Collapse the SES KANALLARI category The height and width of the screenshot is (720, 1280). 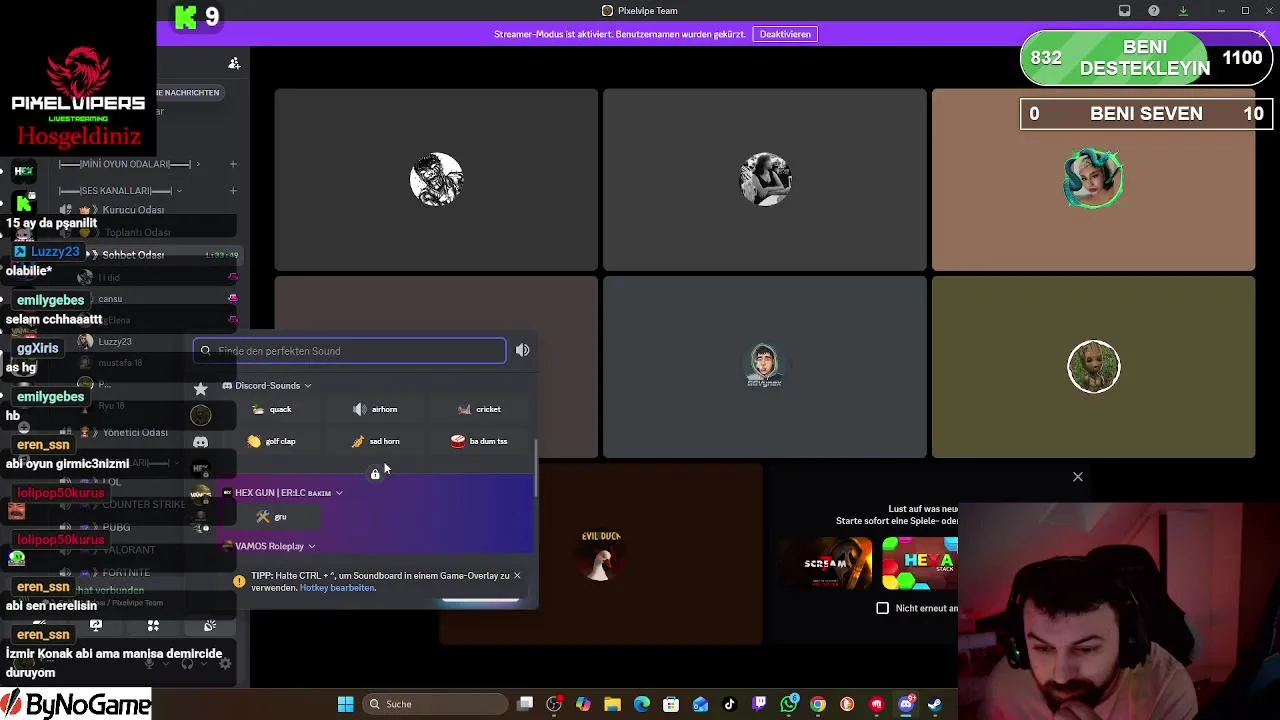[x=120, y=190]
